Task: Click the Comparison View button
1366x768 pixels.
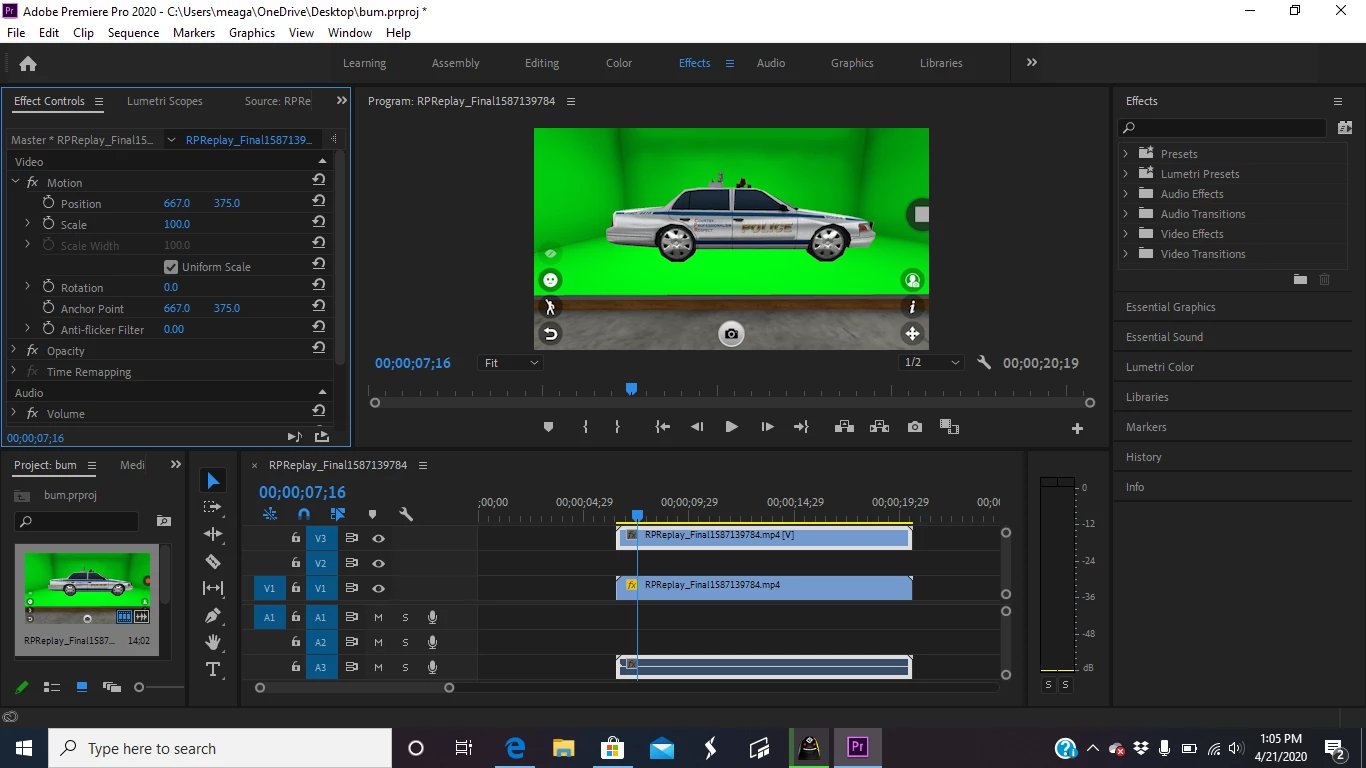Action: [x=949, y=427]
